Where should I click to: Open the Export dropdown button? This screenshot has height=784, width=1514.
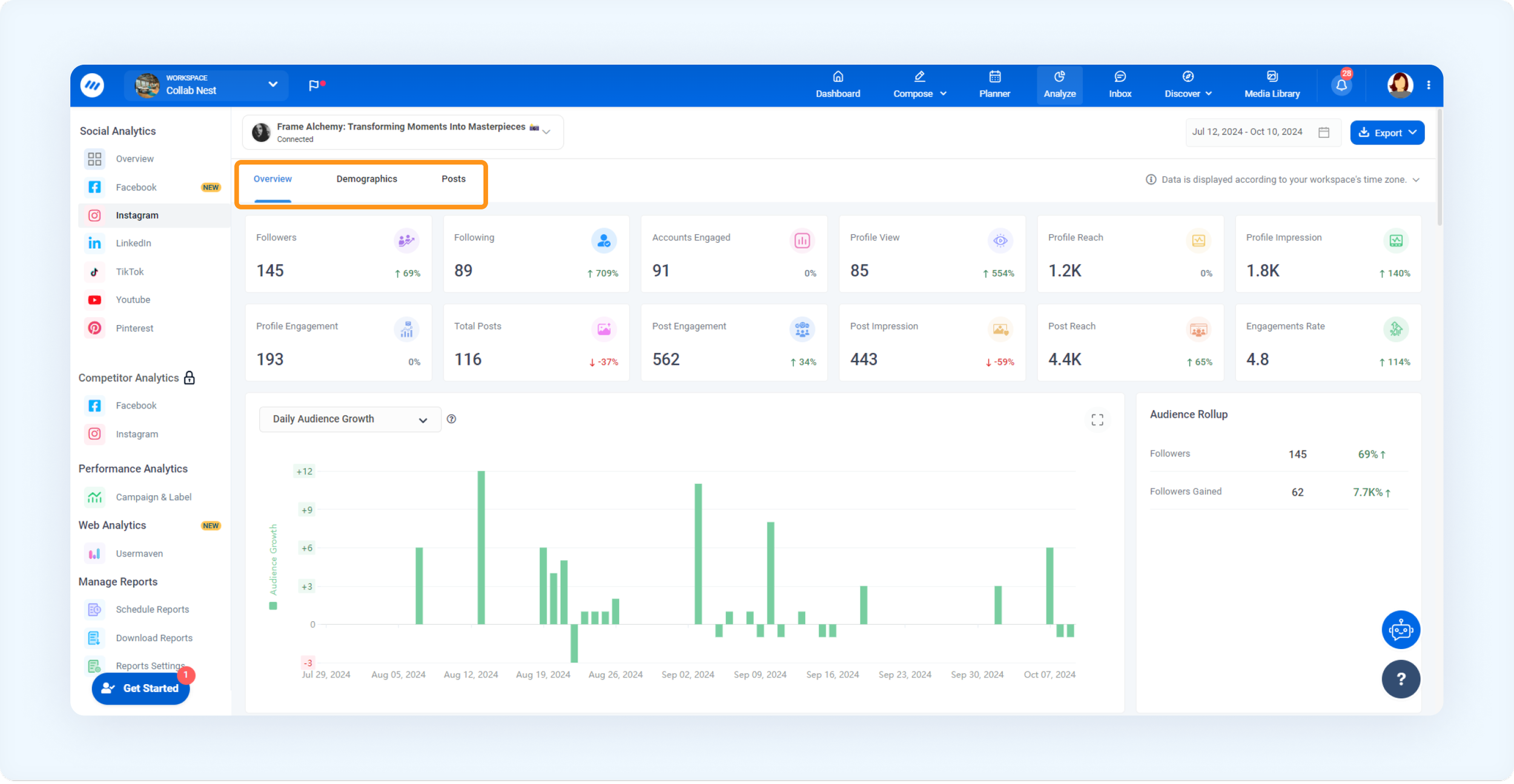click(x=1387, y=133)
